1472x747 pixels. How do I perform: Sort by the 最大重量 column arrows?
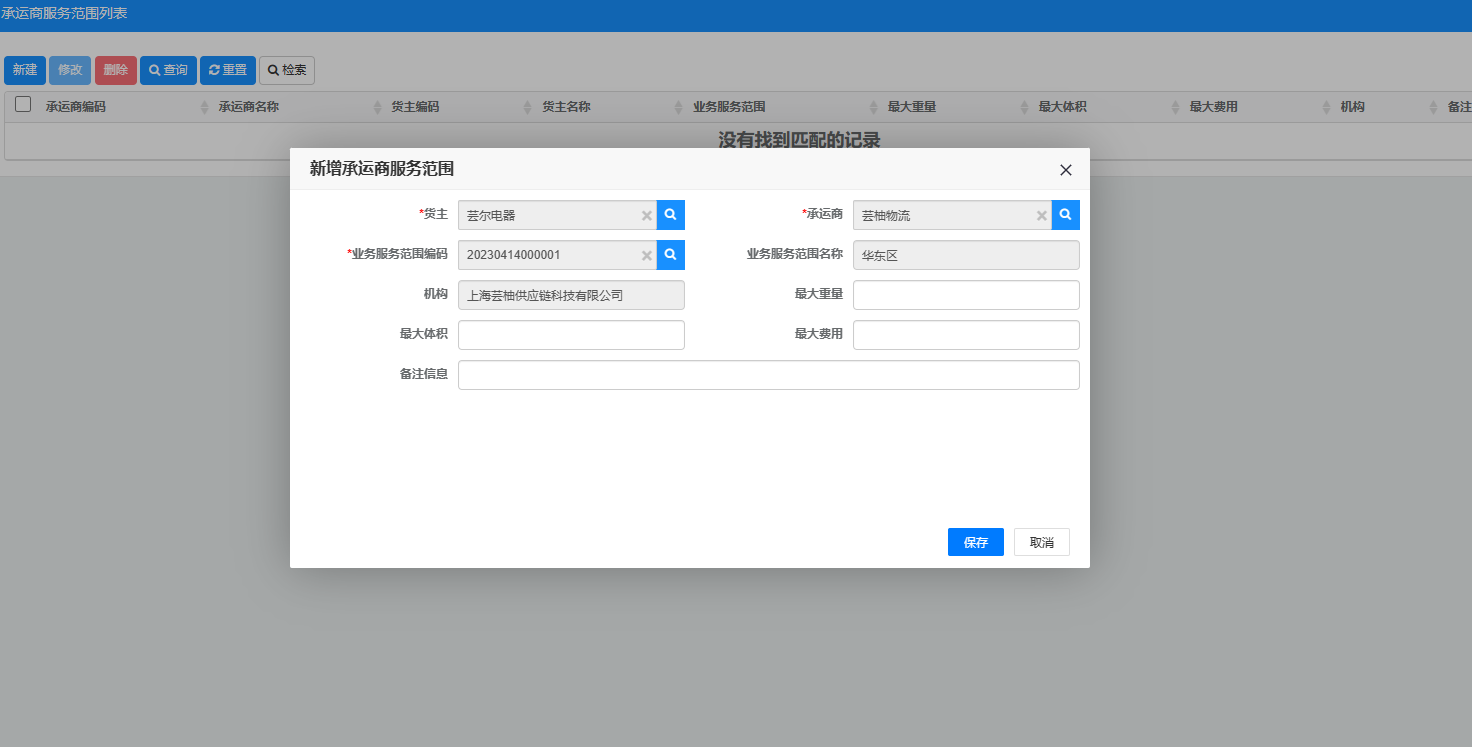[x=1025, y=107]
